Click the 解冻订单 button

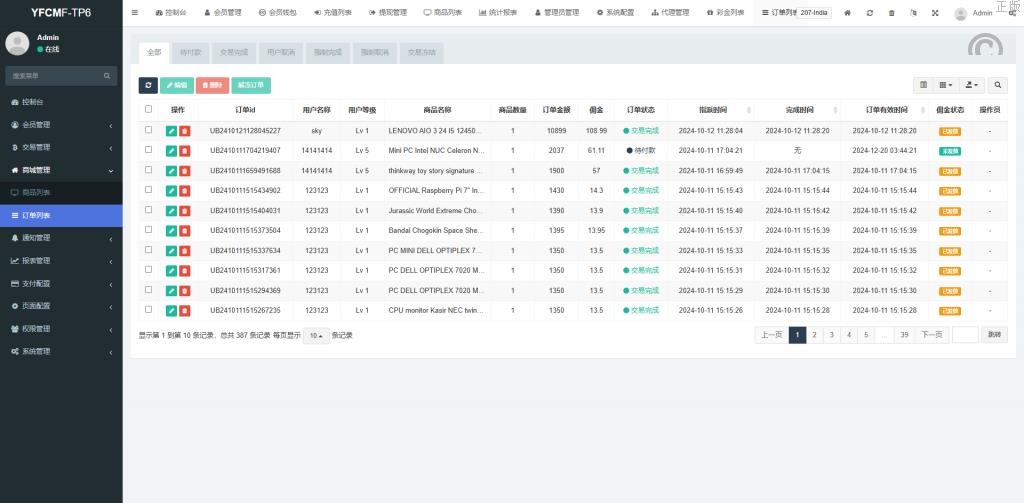point(251,86)
